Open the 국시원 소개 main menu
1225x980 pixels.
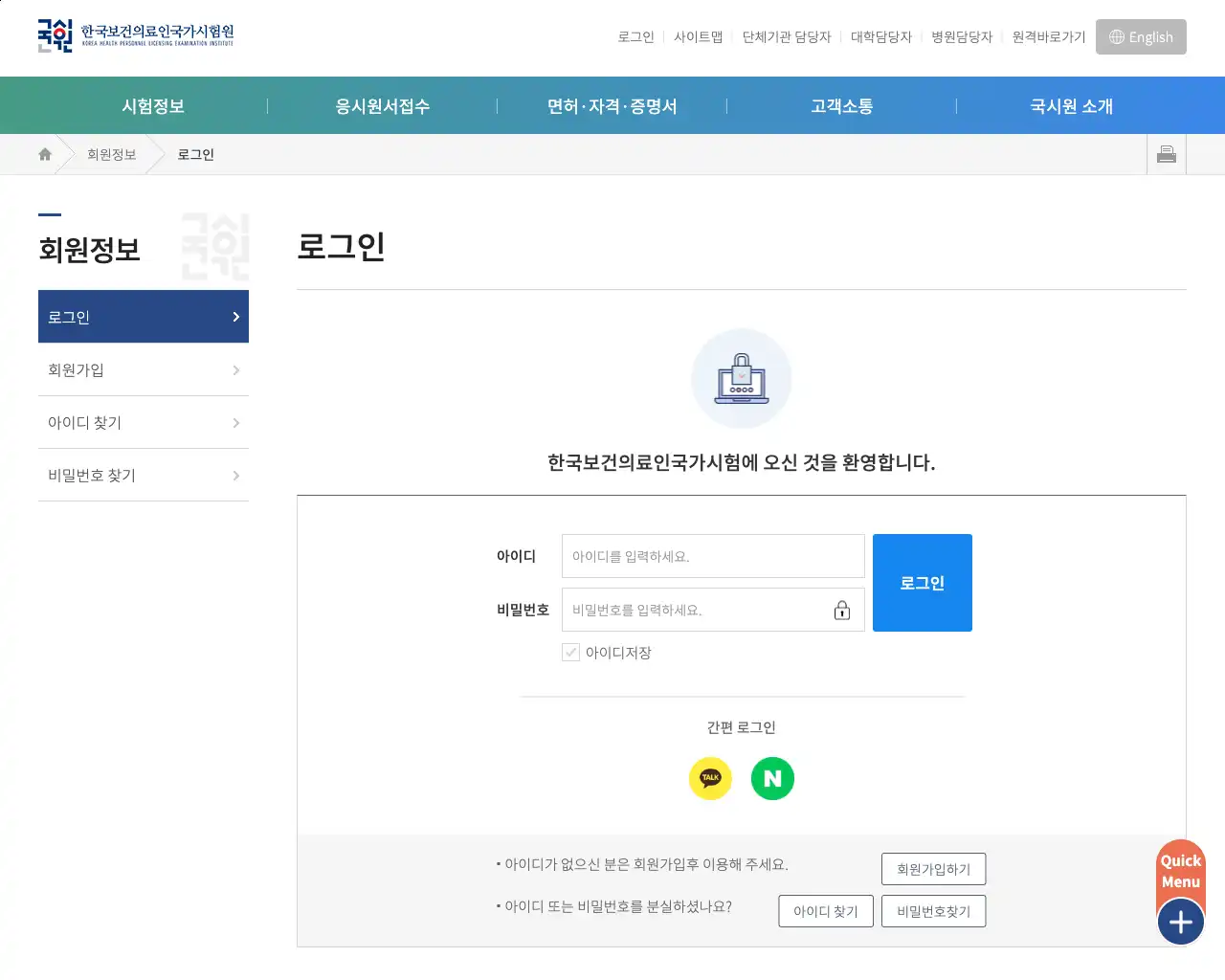[x=1072, y=106]
